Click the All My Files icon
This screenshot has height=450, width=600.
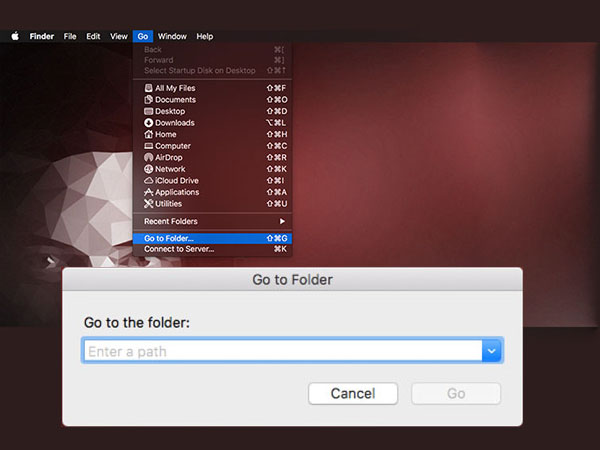(148, 88)
